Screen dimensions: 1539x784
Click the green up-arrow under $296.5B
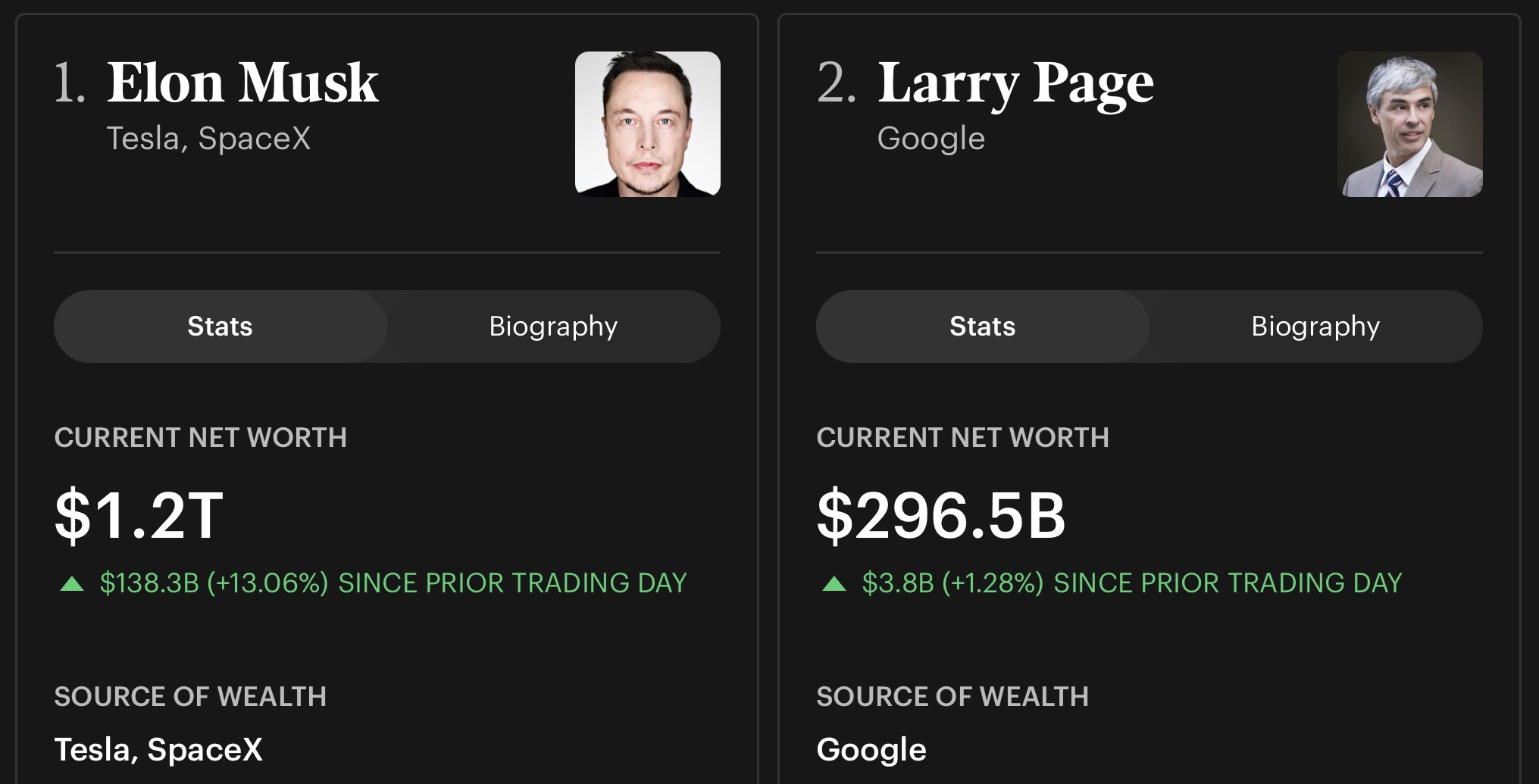click(x=834, y=583)
